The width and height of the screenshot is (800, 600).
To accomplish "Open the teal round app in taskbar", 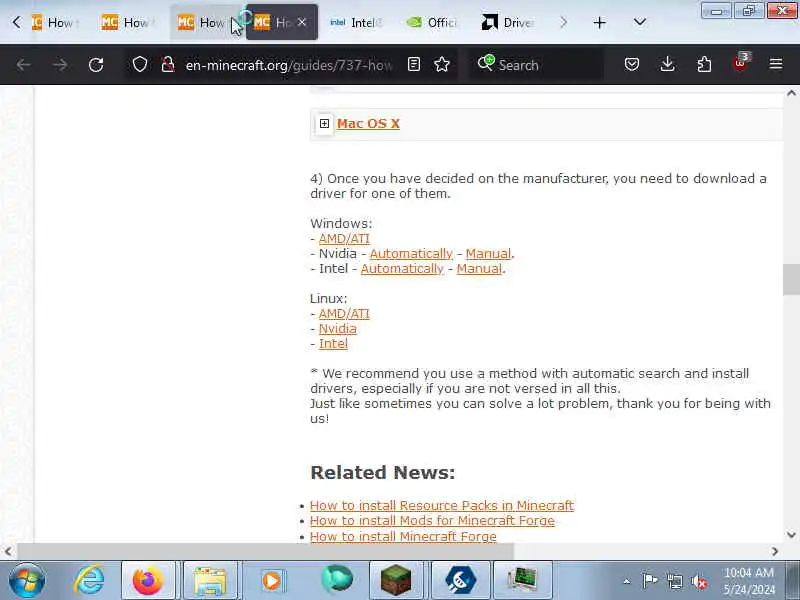I will pyautogui.click(x=337, y=579).
